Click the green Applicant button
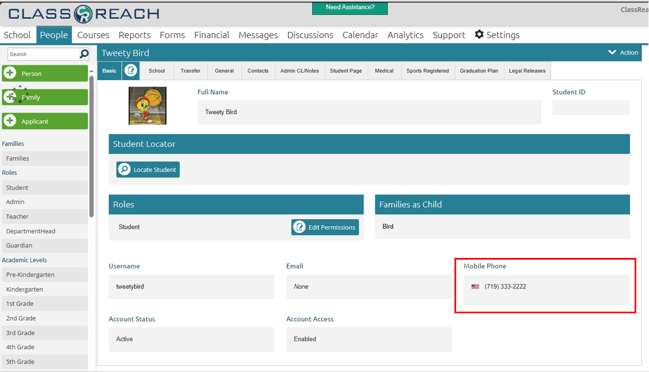Image resolution: width=649 pixels, height=372 pixels. 45,121
